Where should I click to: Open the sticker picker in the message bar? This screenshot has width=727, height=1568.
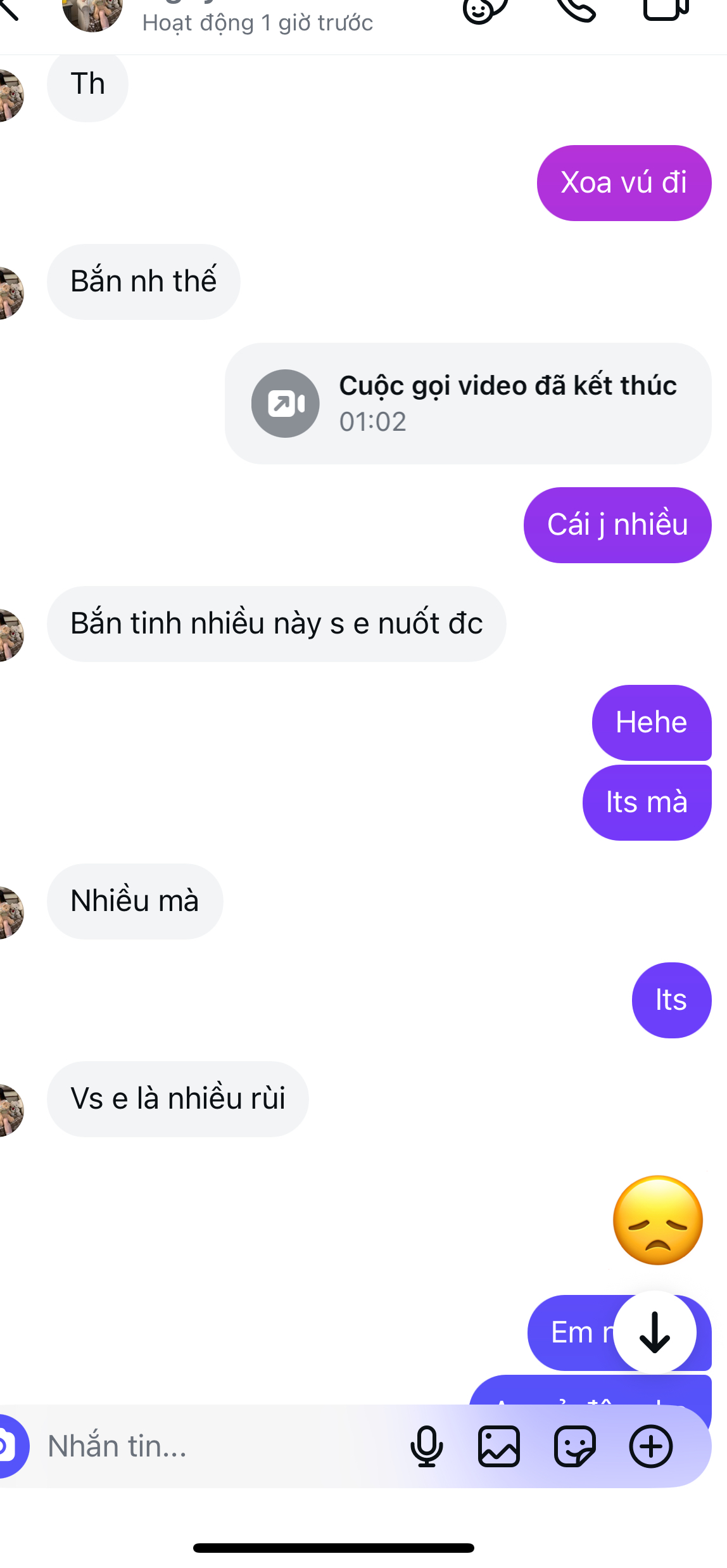tap(575, 1446)
